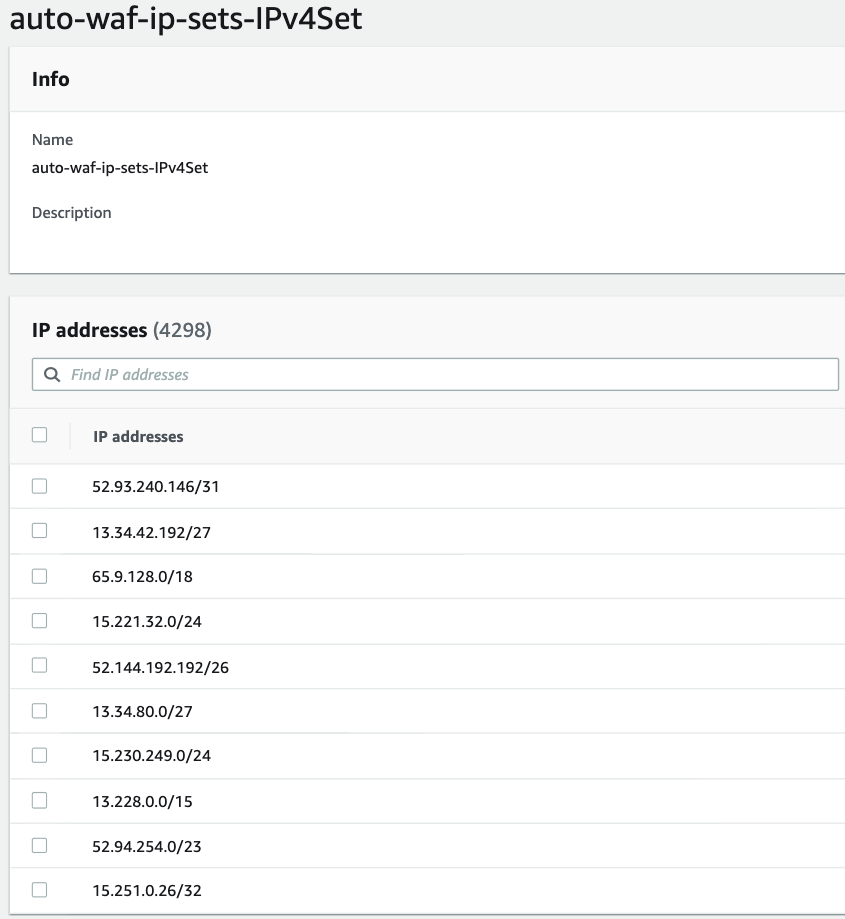Viewport: 845px width, 919px height.
Task: Check the row for 15.251.0.26/32
Action: [39, 890]
